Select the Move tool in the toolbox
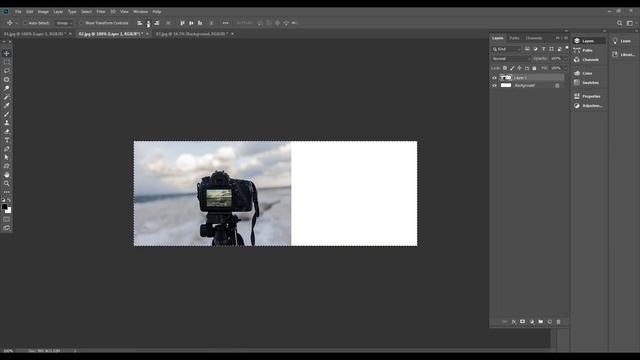This screenshot has height=360, width=640. (x=7, y=53)
